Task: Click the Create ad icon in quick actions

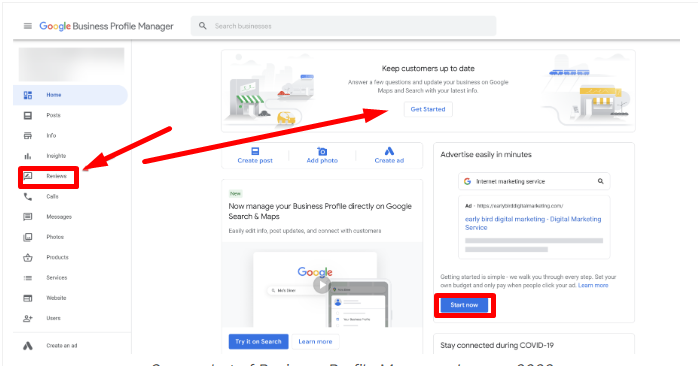Action: click(389, 151)
